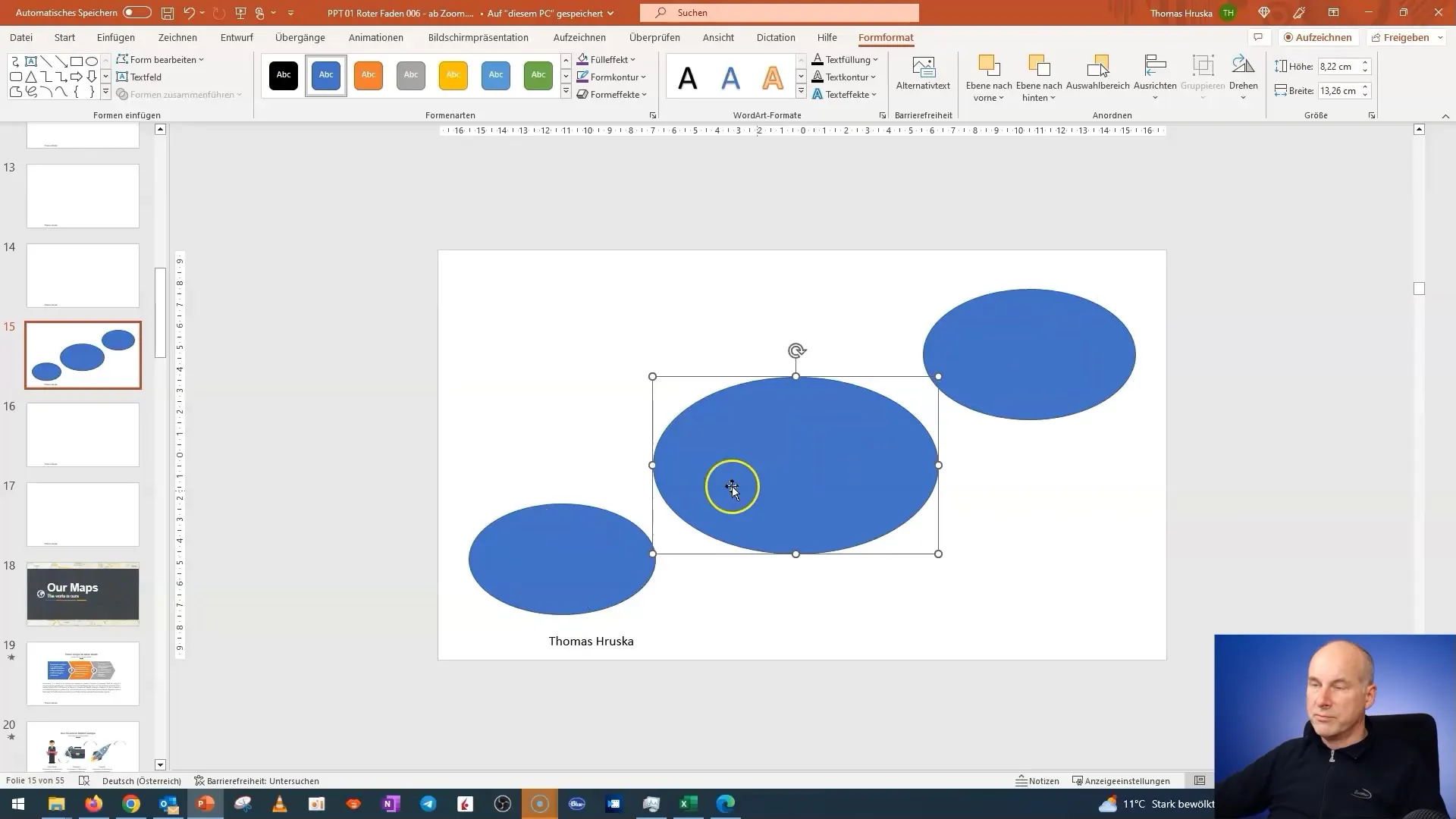This screenshot has height=819, width=1456.
Task: Toggle the Automatisches Speichern switch
Action: coord(136,13)
